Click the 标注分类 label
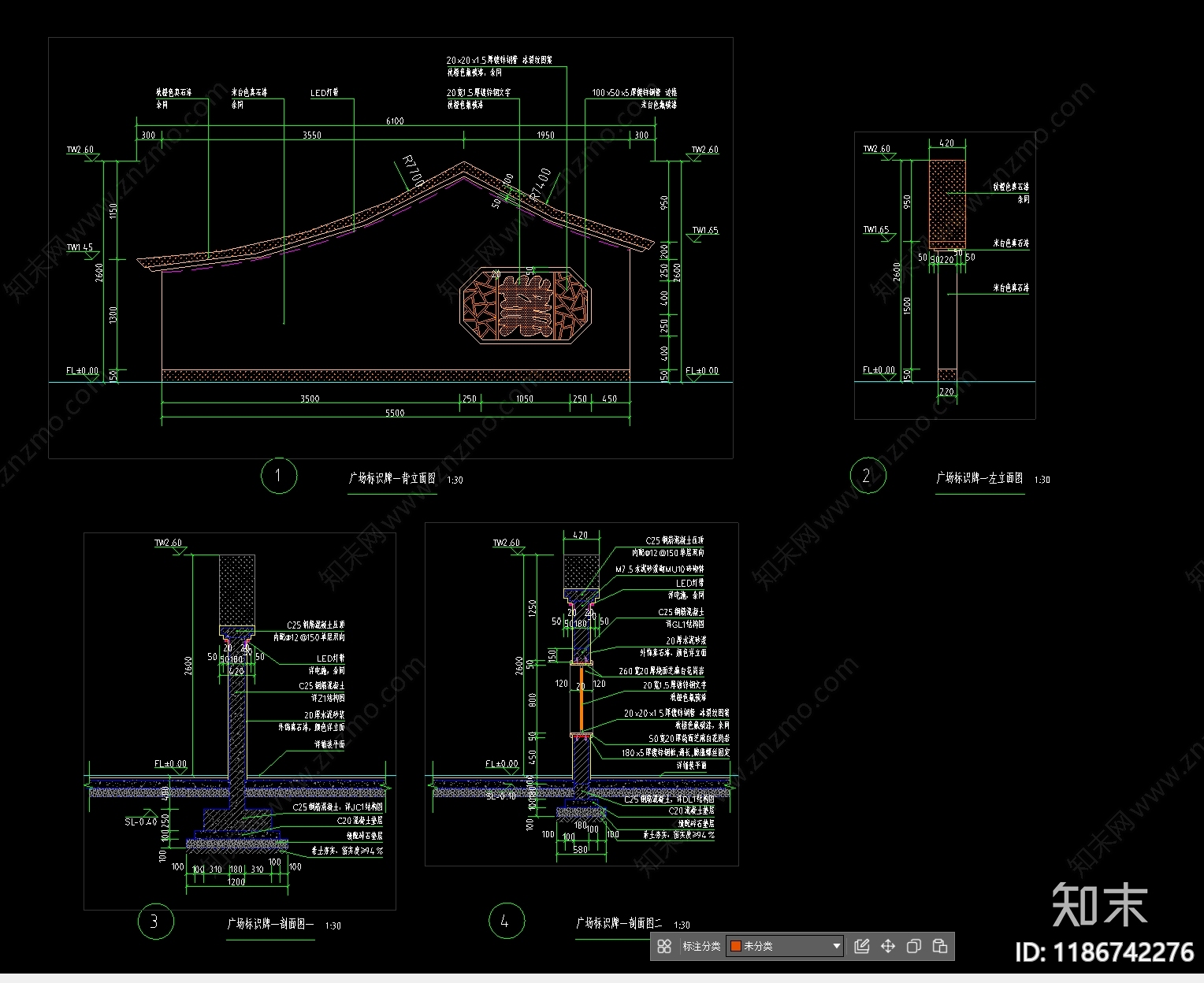Screen dimensions: 1204x983 tap(701, 946)
